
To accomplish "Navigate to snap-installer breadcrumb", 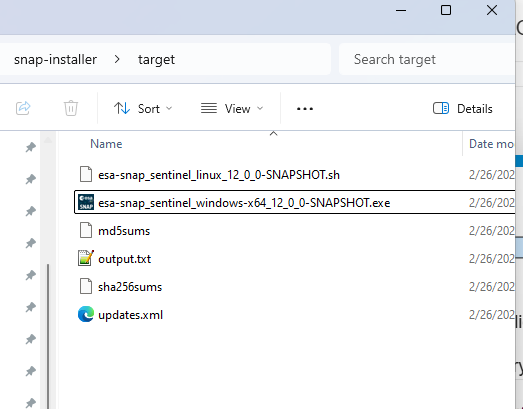I will pos(55,59).
